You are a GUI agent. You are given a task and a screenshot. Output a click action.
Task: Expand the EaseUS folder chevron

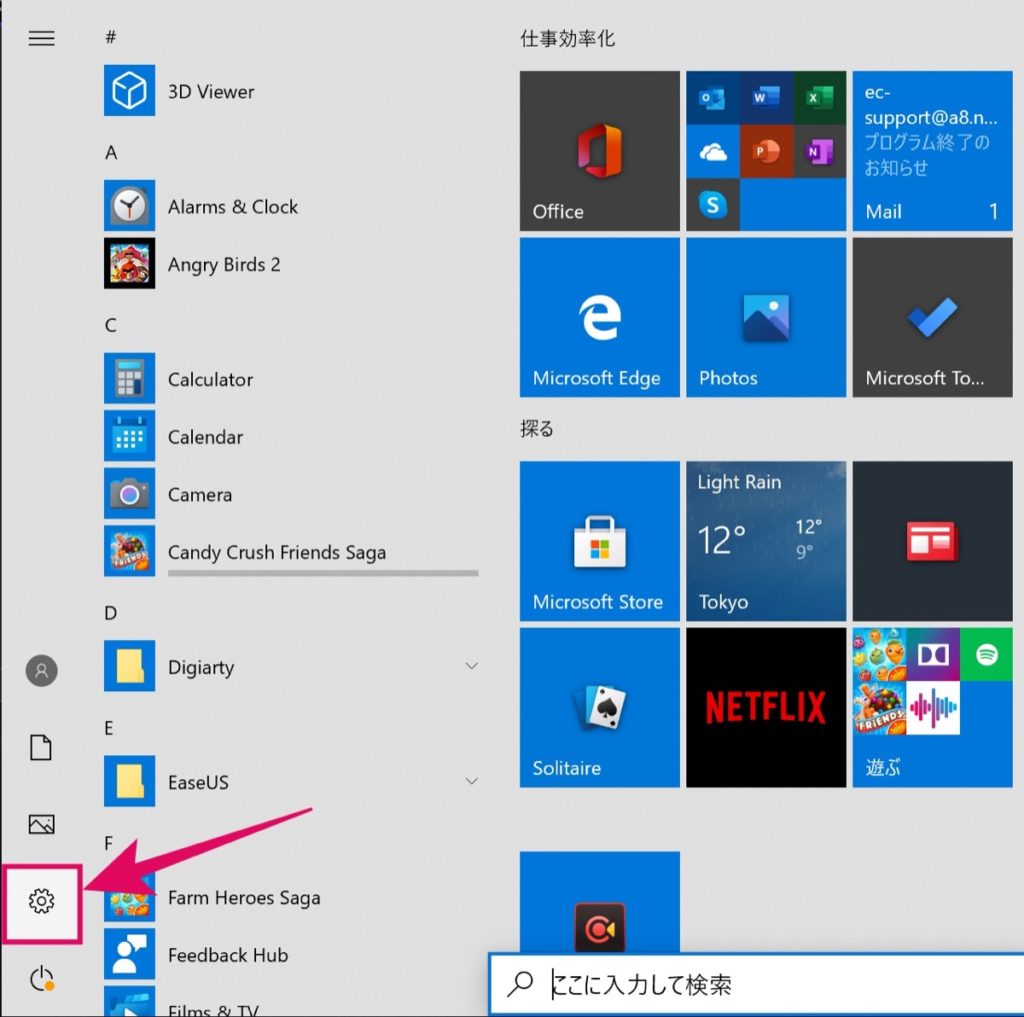pos(471,781)
